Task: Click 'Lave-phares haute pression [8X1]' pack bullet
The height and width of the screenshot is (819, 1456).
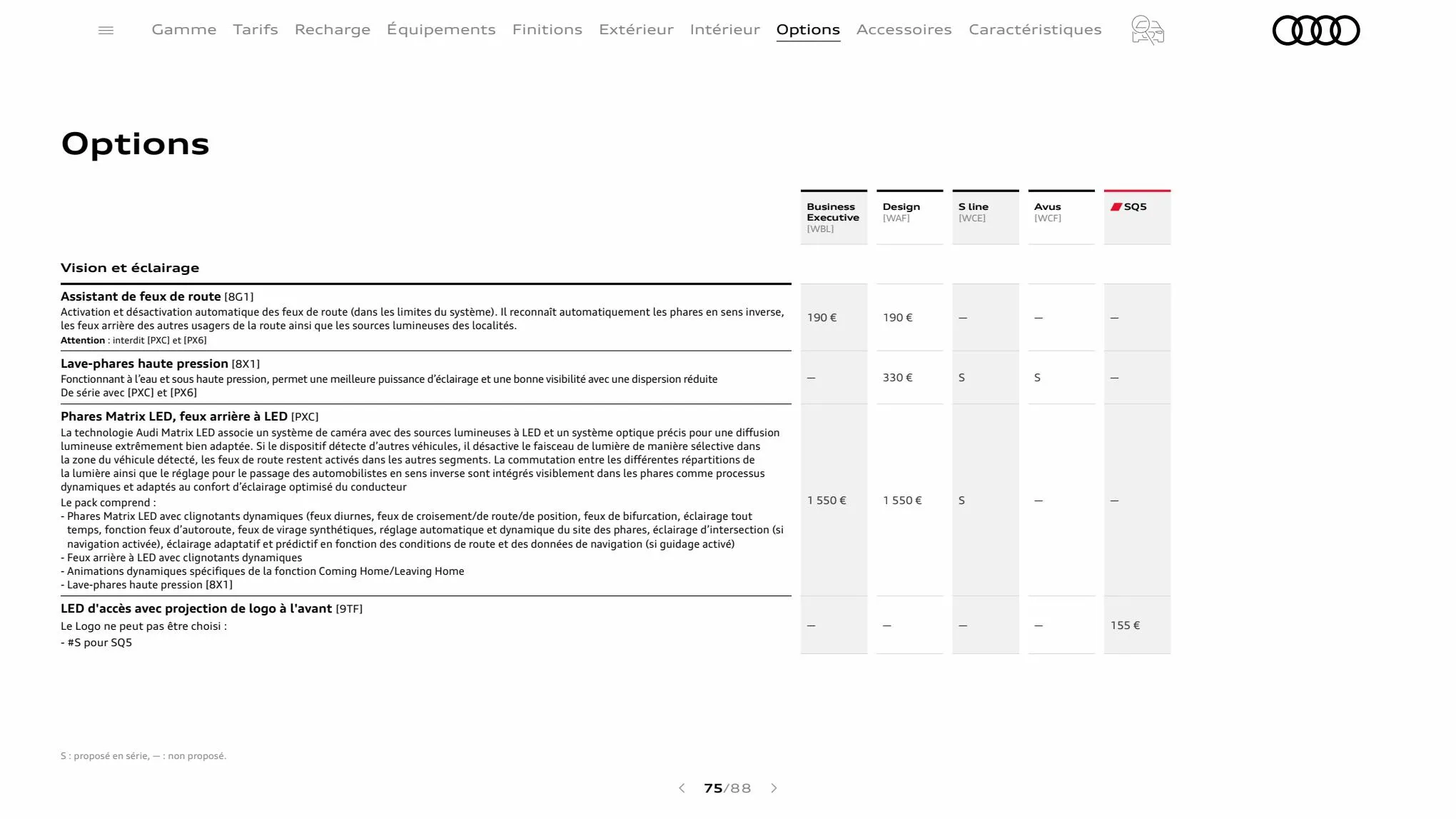Action: 146,585
